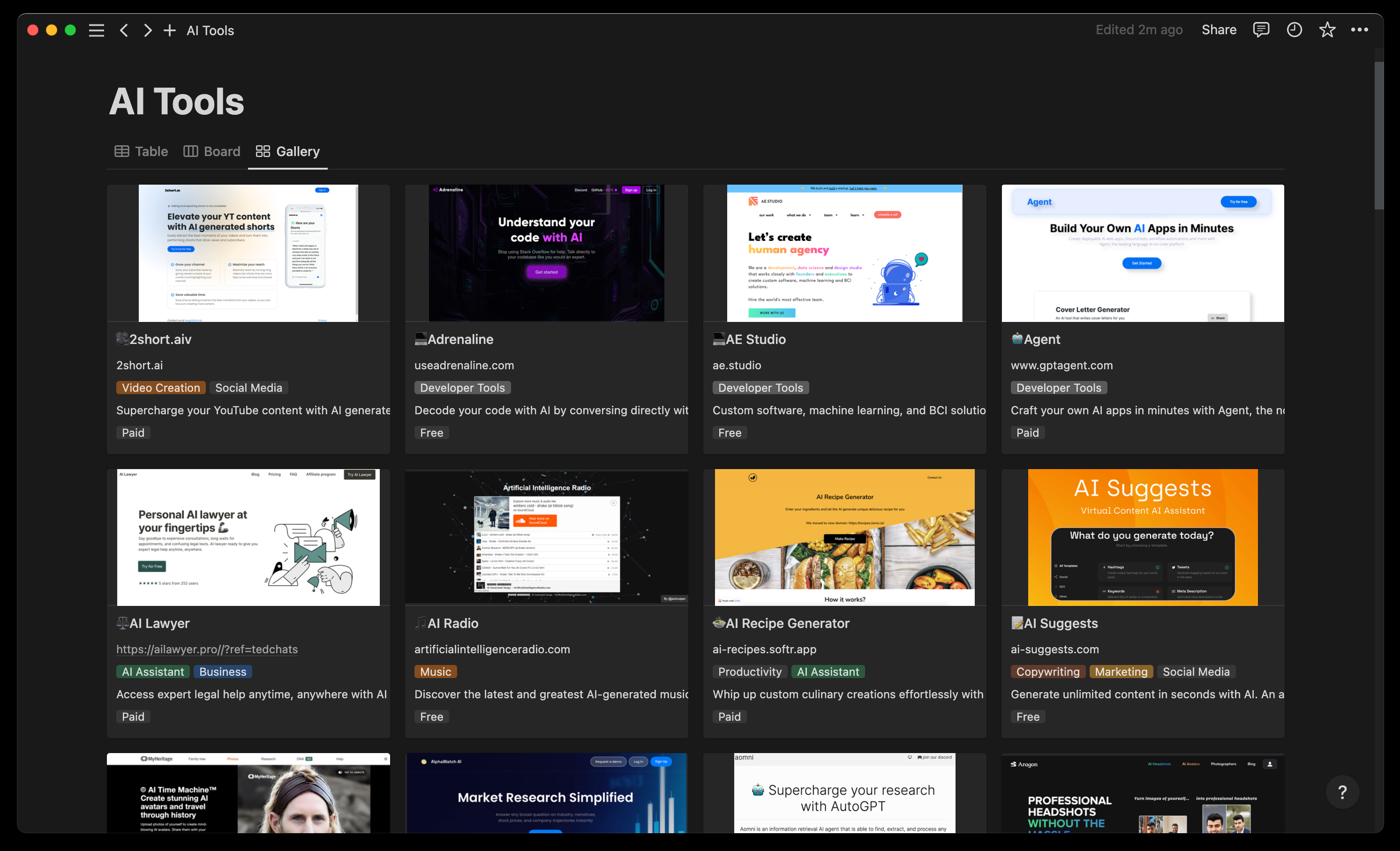Open the AE Studio cover thumbnail
The height and width of the screenshot is (851, 1400).
point(844,253)
